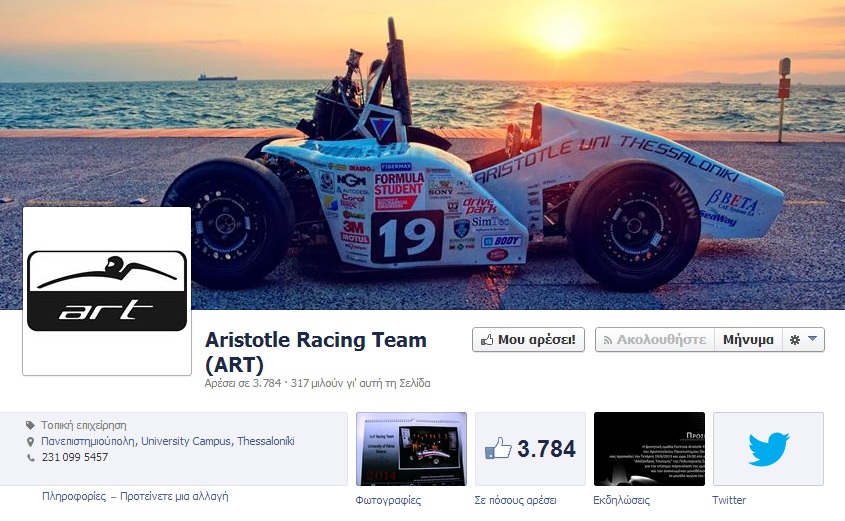Screen dimensions: 845x521
Task: Open the Πληροφορίες about link
Action: tap(74, 496)
